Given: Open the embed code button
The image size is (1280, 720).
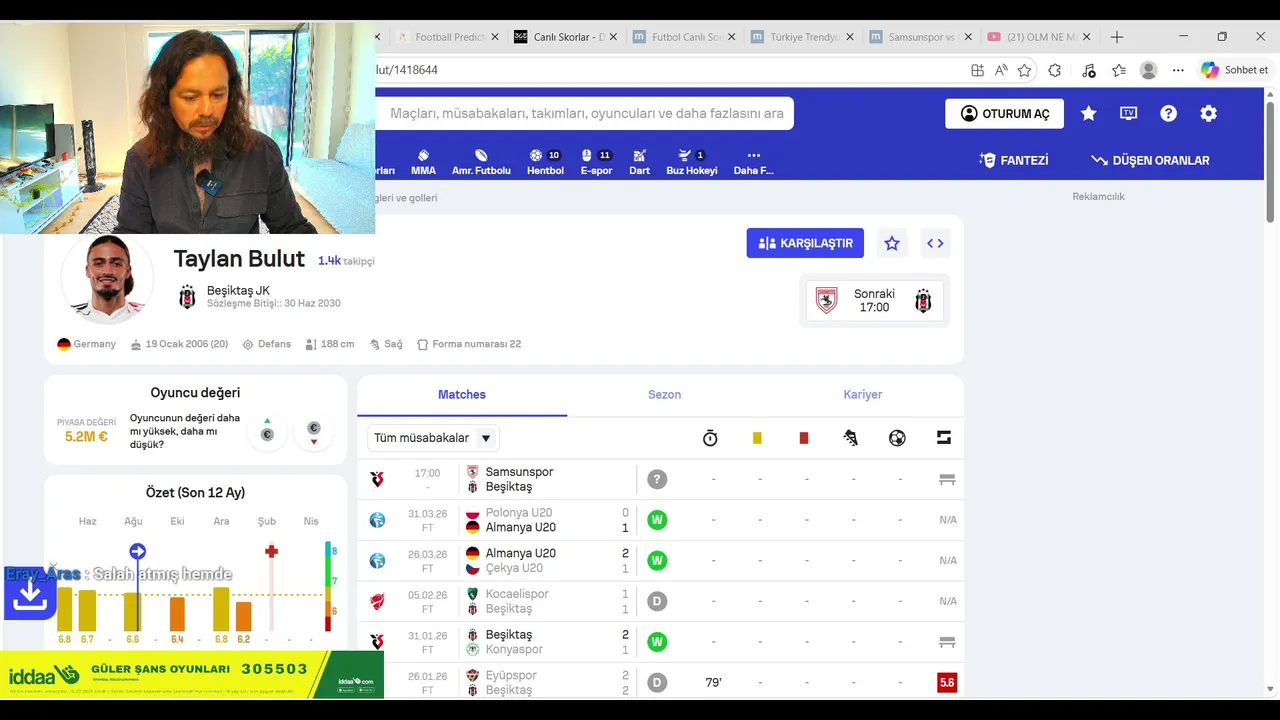Looking at the screenshot, I should [x=935, y=243].
